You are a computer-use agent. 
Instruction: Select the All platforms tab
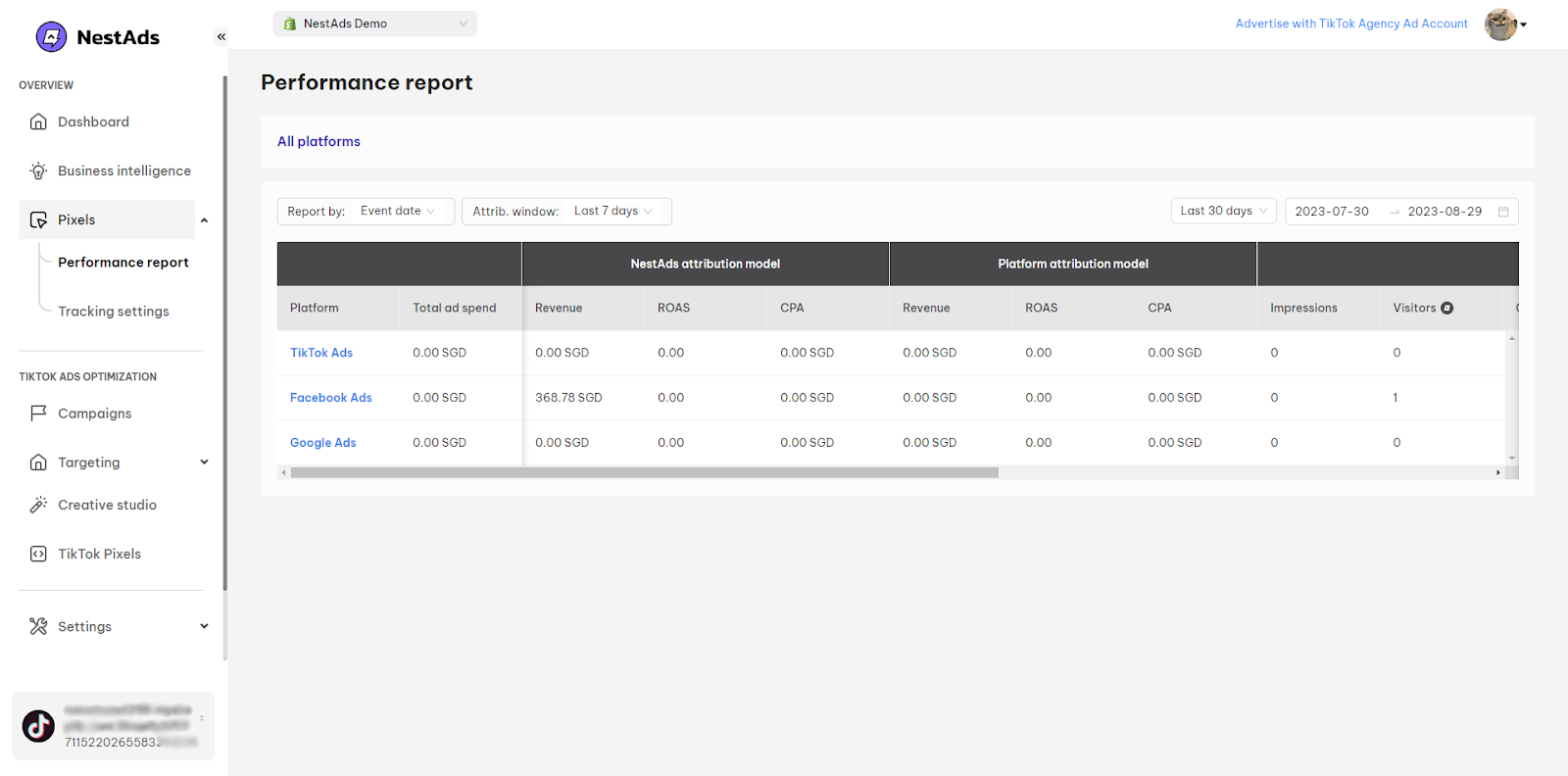pos(318,141)
